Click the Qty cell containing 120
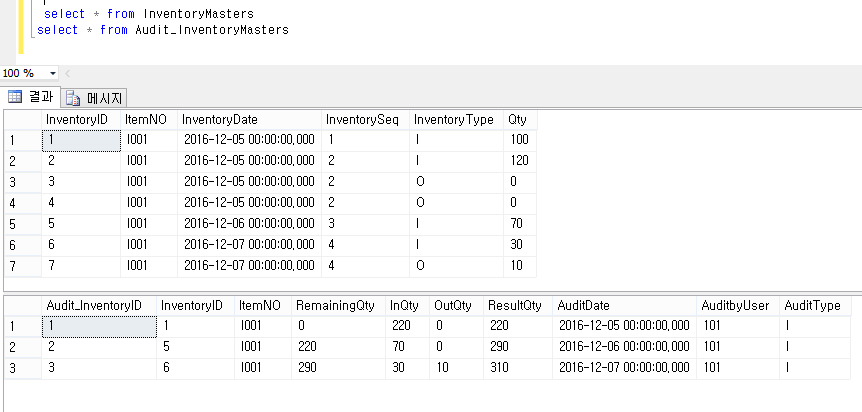Viewport: 862px width, 412px height. pos(520,161)
